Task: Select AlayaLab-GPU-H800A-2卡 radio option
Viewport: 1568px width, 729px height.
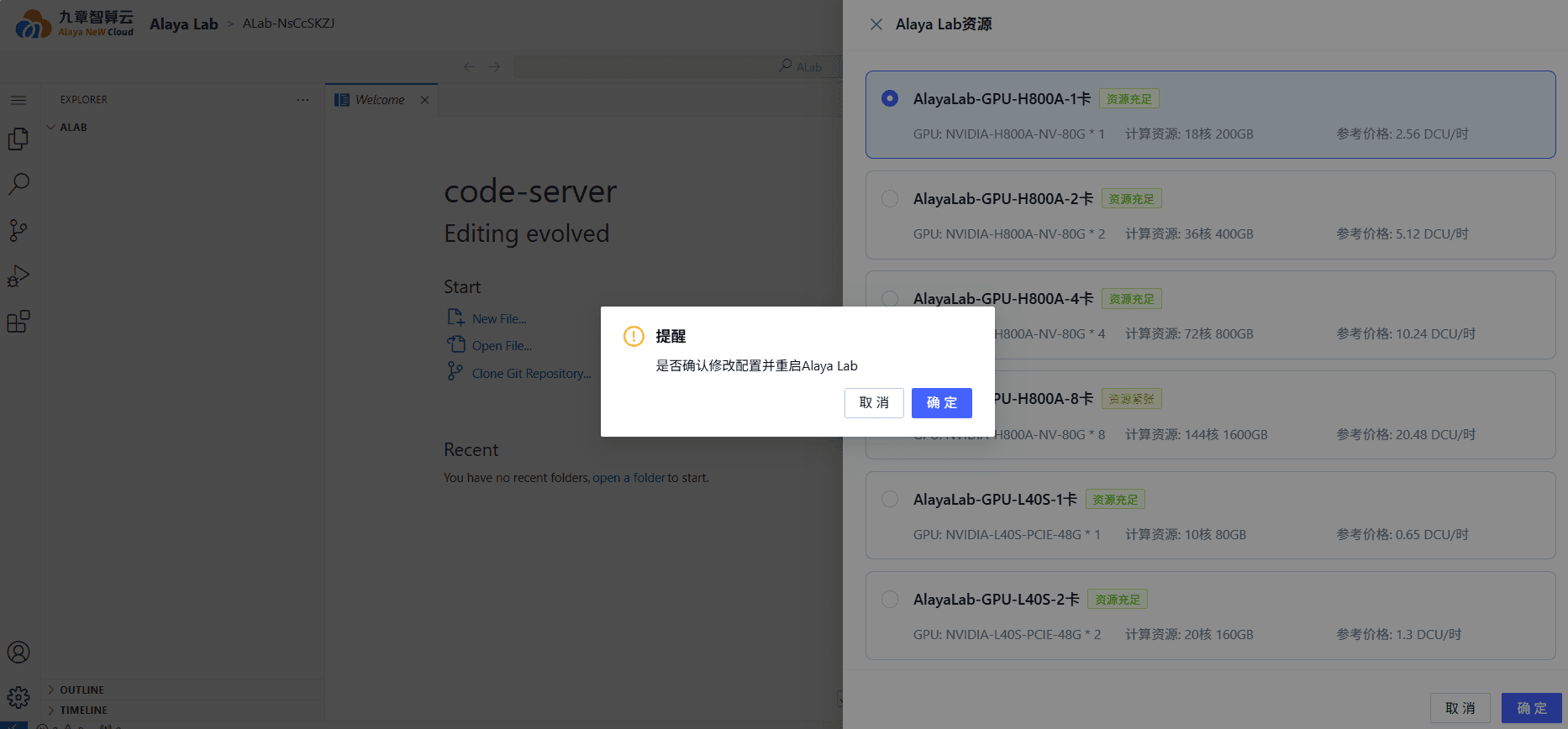Action: click(x=890, y=198)
